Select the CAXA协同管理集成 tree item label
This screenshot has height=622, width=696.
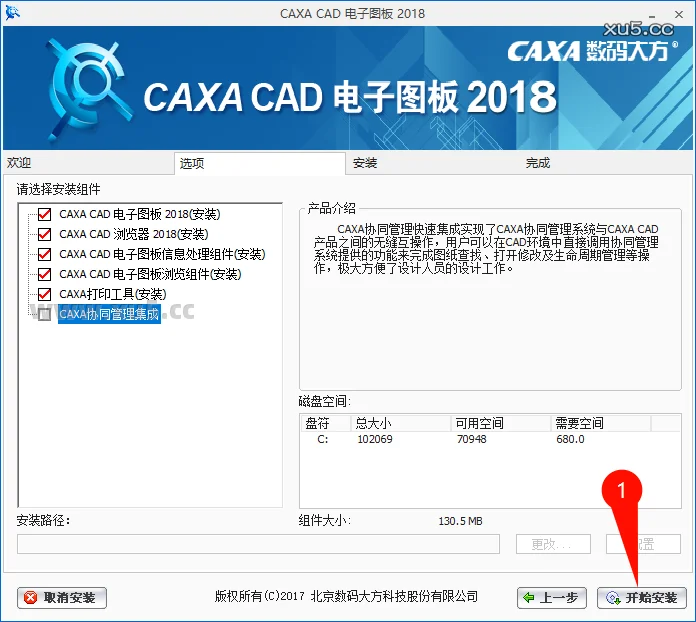pyautogui.click(x=109, y=314)
